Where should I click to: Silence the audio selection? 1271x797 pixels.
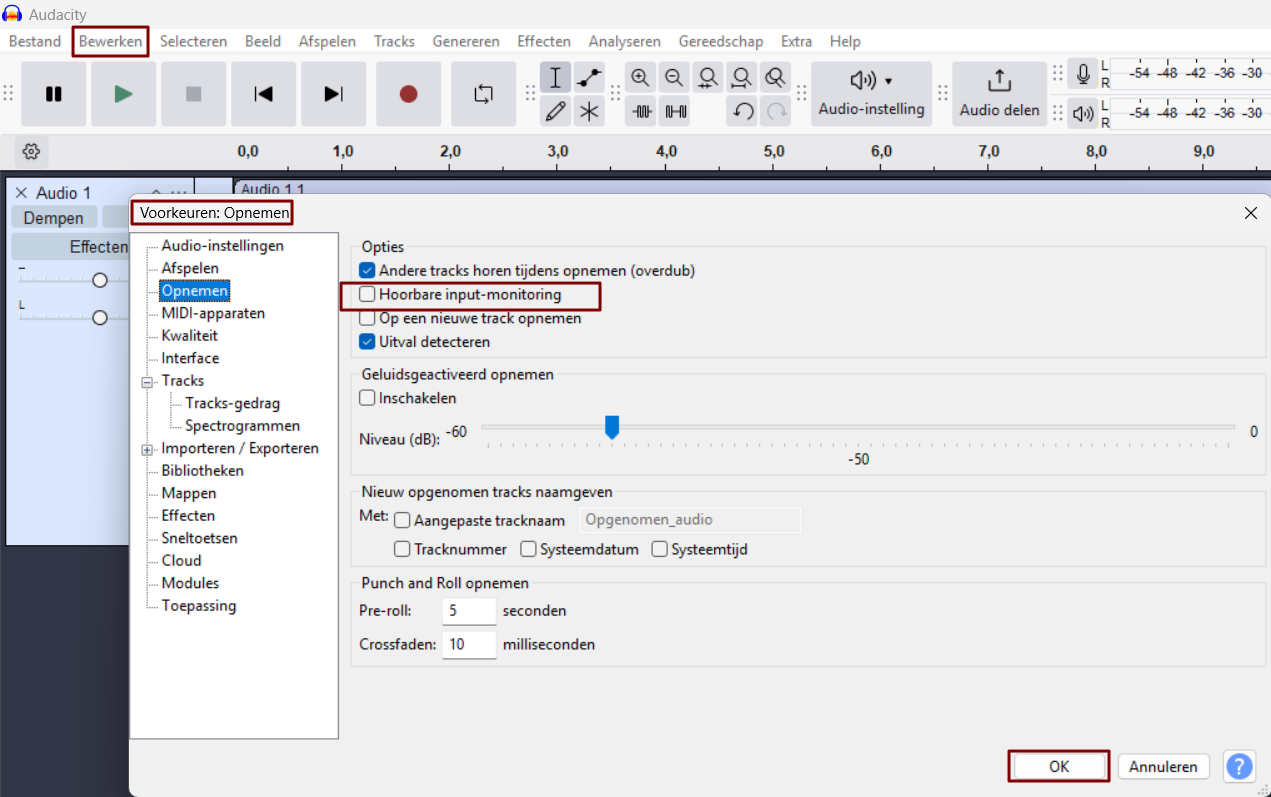click(675, 111)
